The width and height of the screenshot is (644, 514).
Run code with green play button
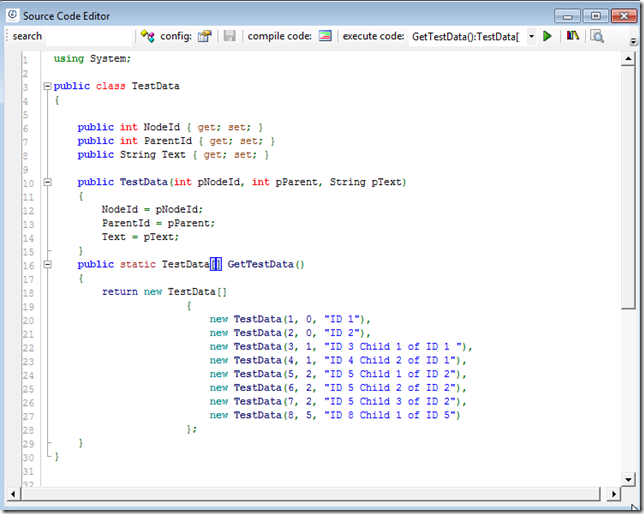tap(547, 36)
